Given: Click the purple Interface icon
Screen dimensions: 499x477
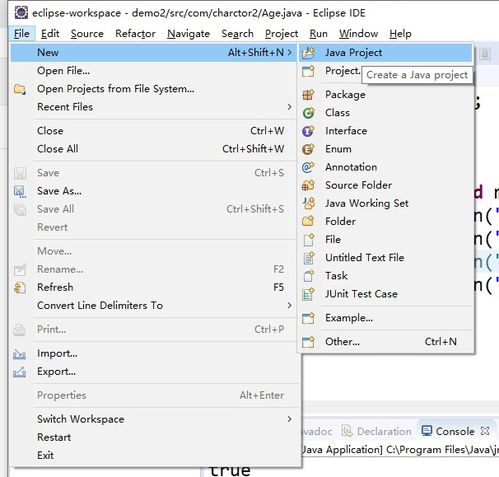Looking at the screenshot, I should tap(308, 131).
